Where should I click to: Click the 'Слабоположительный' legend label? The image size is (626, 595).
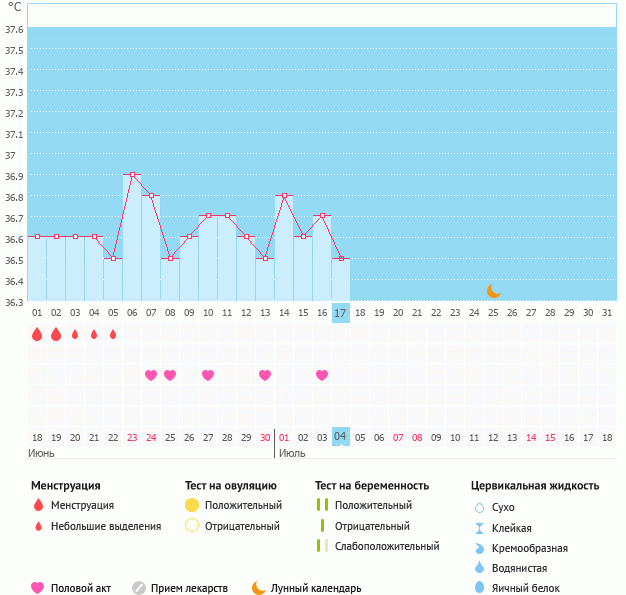(387, 546)
